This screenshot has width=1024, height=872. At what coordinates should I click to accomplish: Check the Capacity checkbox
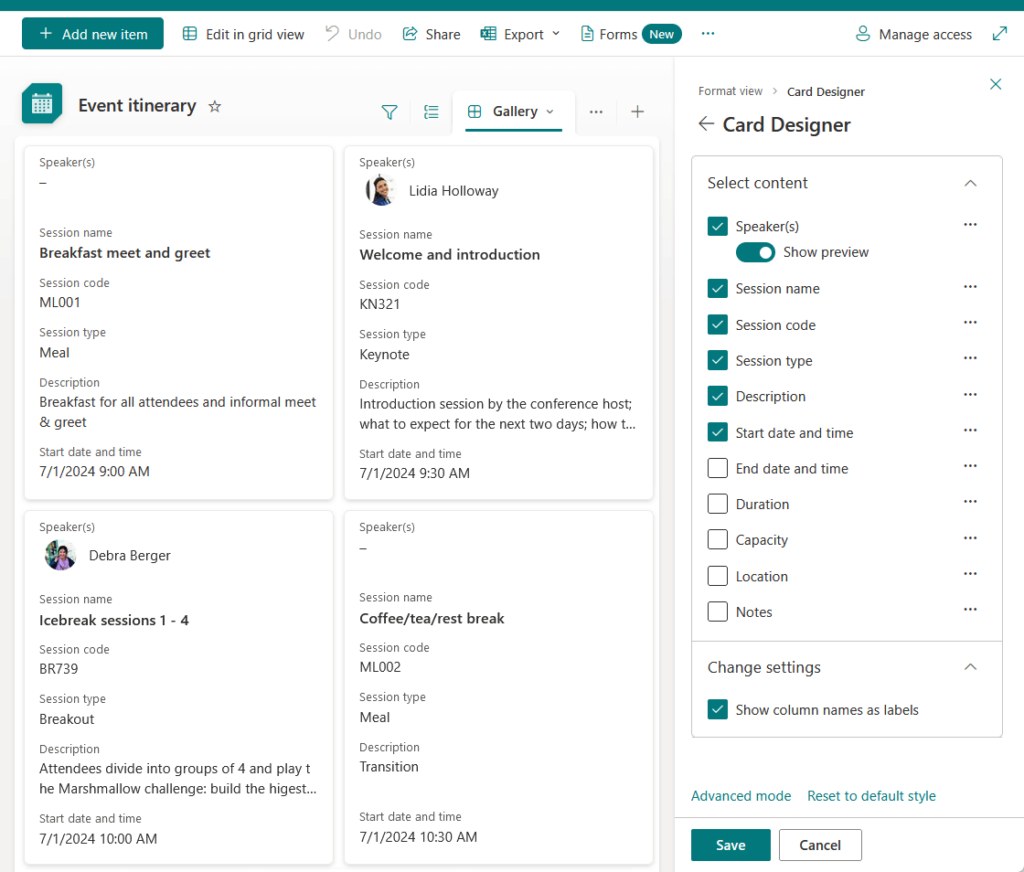click(x=718, y=540)
